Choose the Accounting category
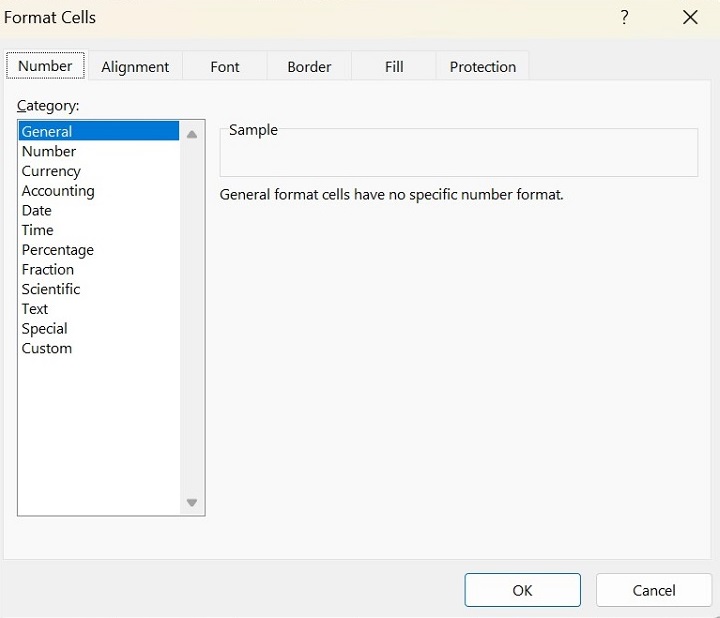The image size is (720, 618). coord(58,191)
